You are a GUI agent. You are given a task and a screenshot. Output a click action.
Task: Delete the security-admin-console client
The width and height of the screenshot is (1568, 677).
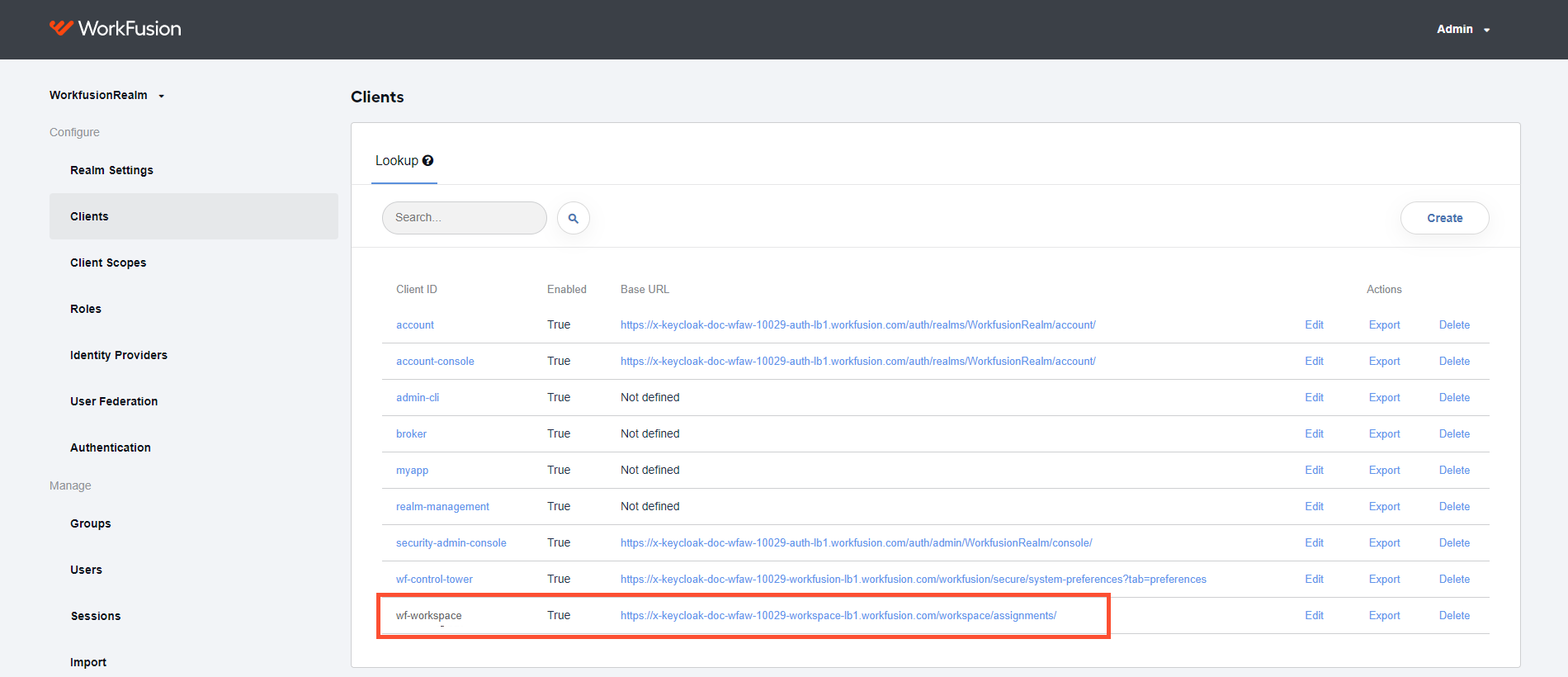point(1454,543)
